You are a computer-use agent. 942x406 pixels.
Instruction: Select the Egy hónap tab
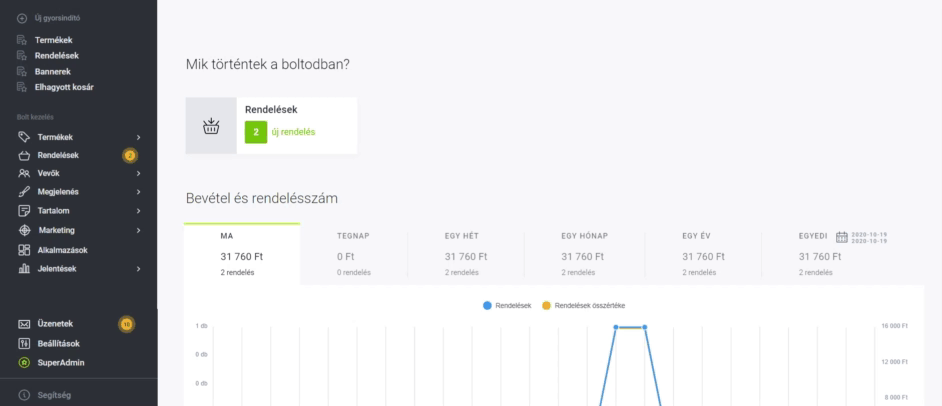585,254
